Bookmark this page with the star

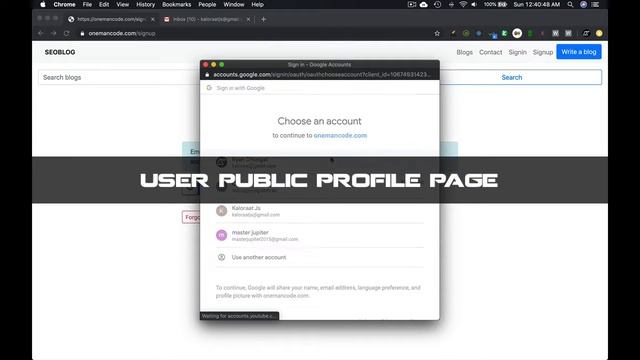pyautogui.click(x=437, y=33)
